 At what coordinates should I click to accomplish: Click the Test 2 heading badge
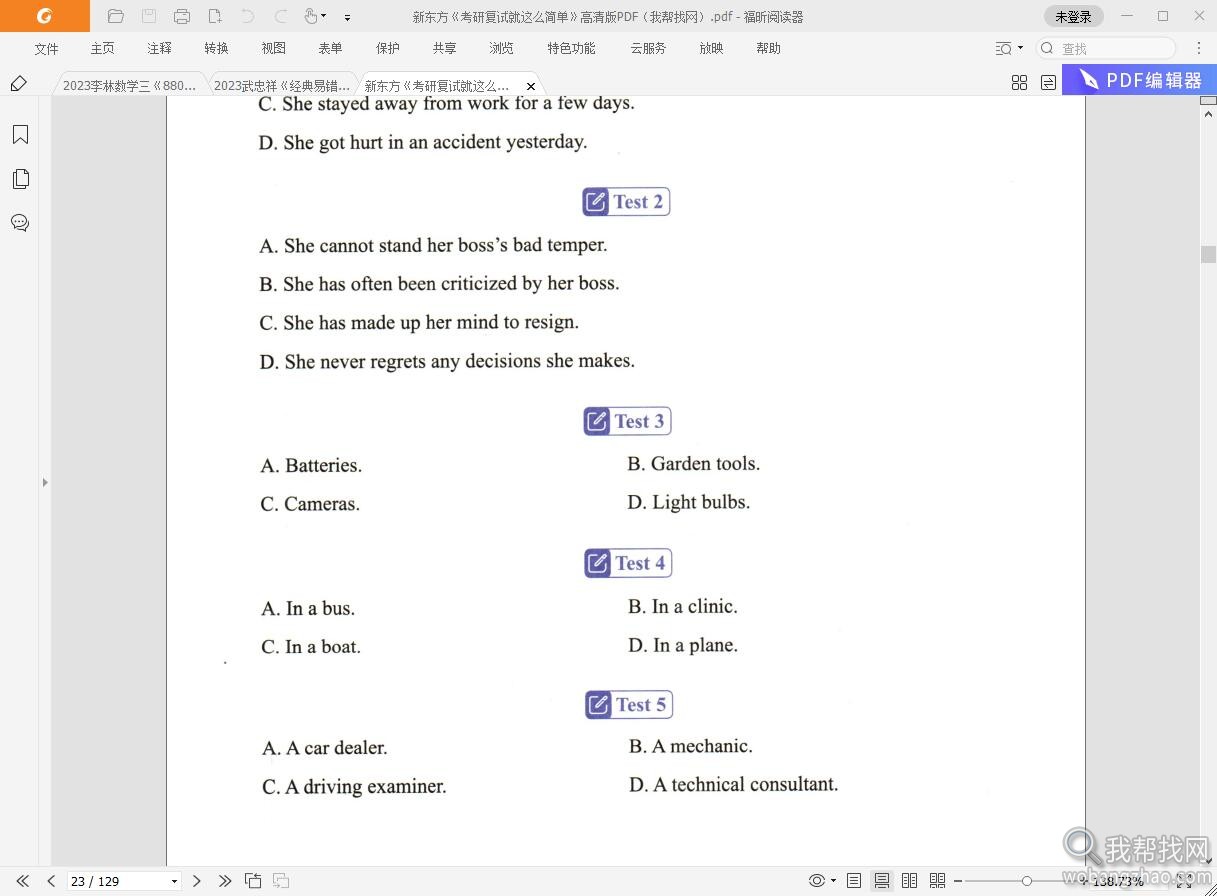tap(627, 202)
